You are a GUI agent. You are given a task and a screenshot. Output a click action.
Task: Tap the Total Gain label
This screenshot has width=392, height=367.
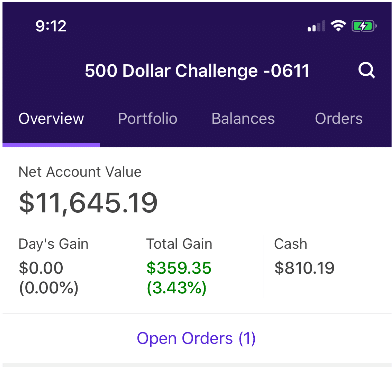coord(179,244)
